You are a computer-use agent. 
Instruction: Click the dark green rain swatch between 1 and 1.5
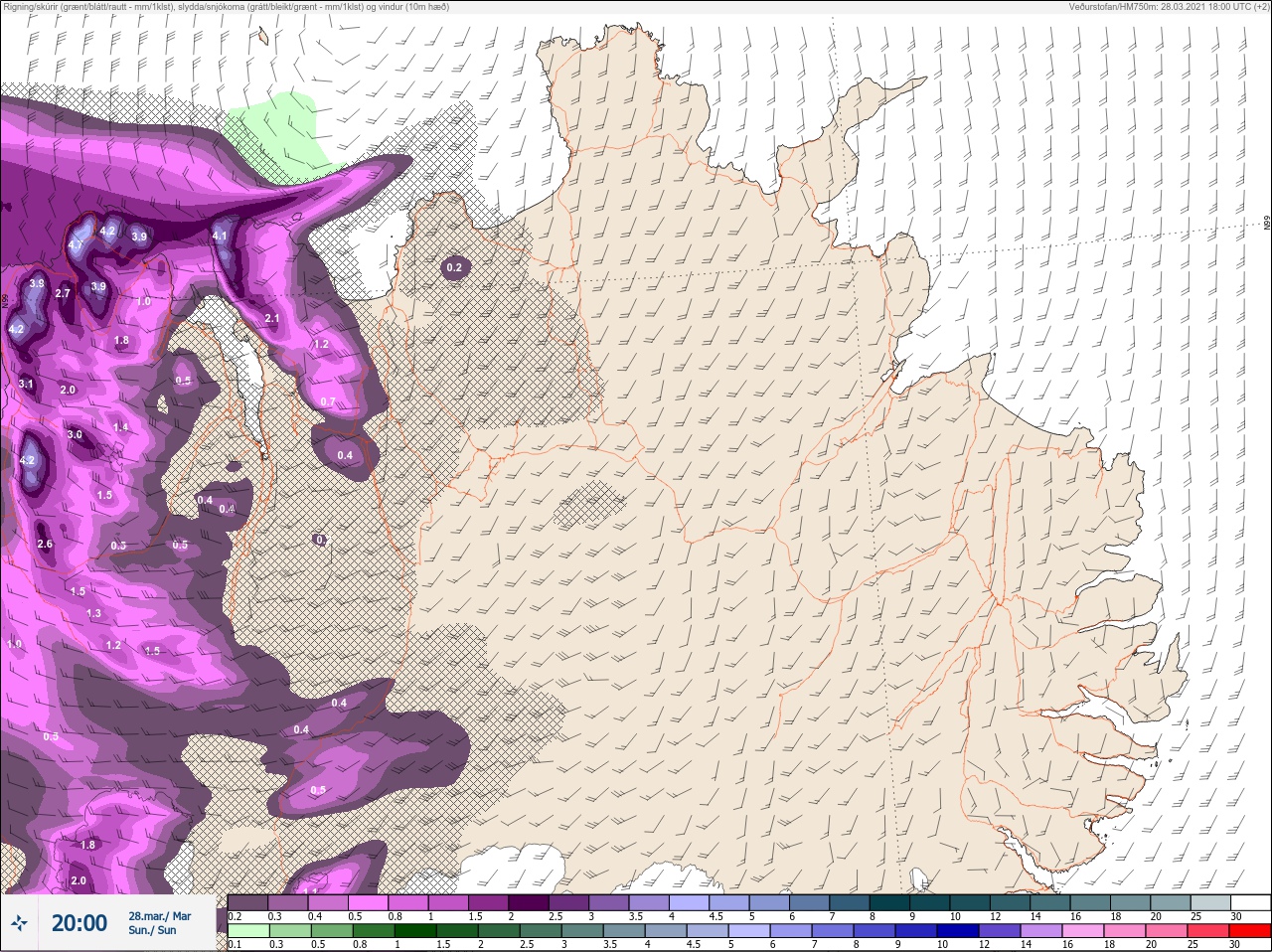tap(416, 932)
